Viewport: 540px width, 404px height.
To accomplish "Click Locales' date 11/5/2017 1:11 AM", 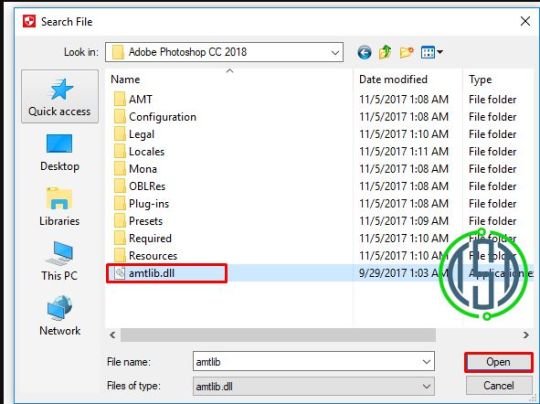I will pyautogui.click(x=404, y=152).
